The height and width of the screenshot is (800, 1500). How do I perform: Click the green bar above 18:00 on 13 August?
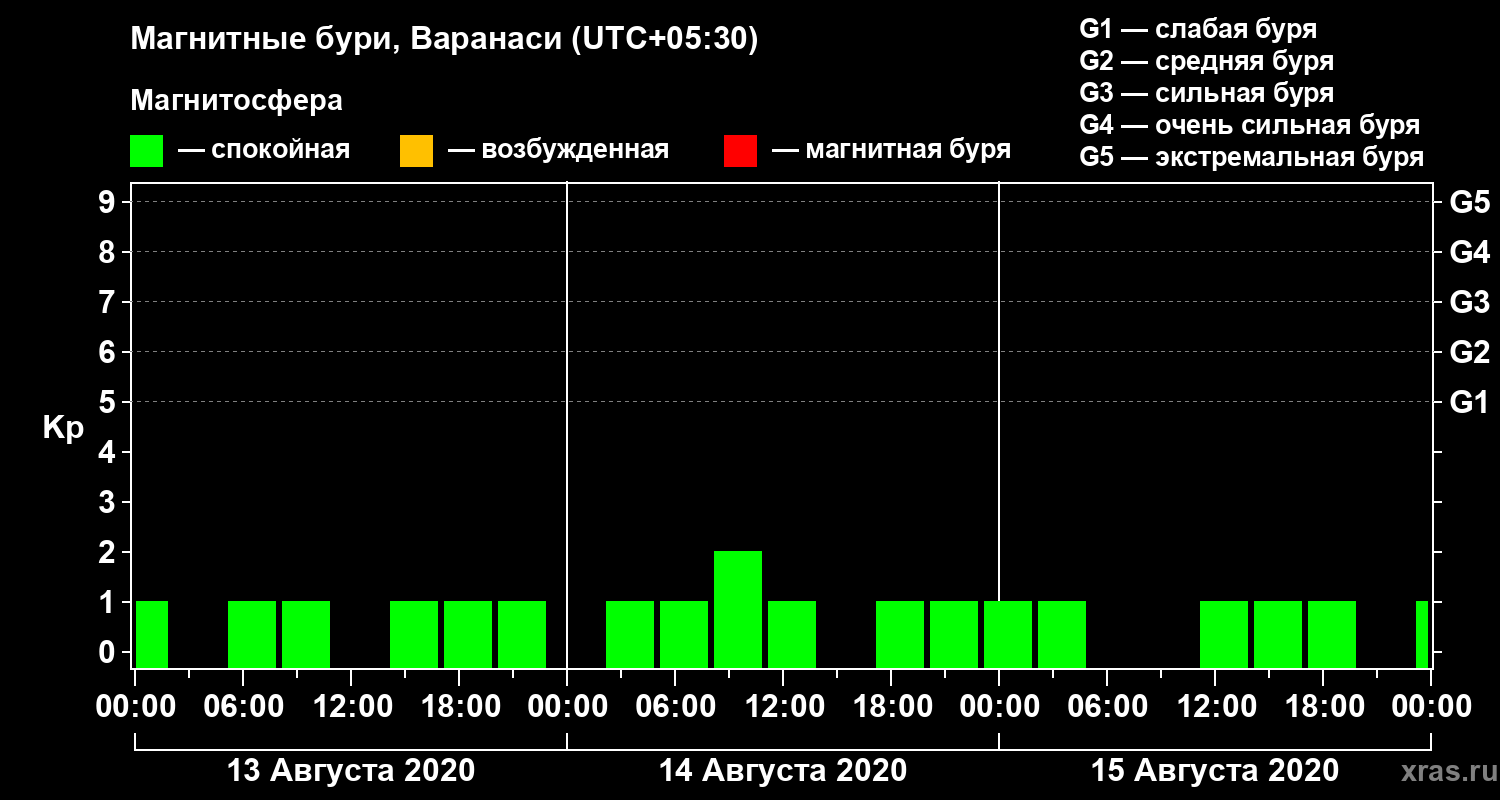(x=468, y=634)
